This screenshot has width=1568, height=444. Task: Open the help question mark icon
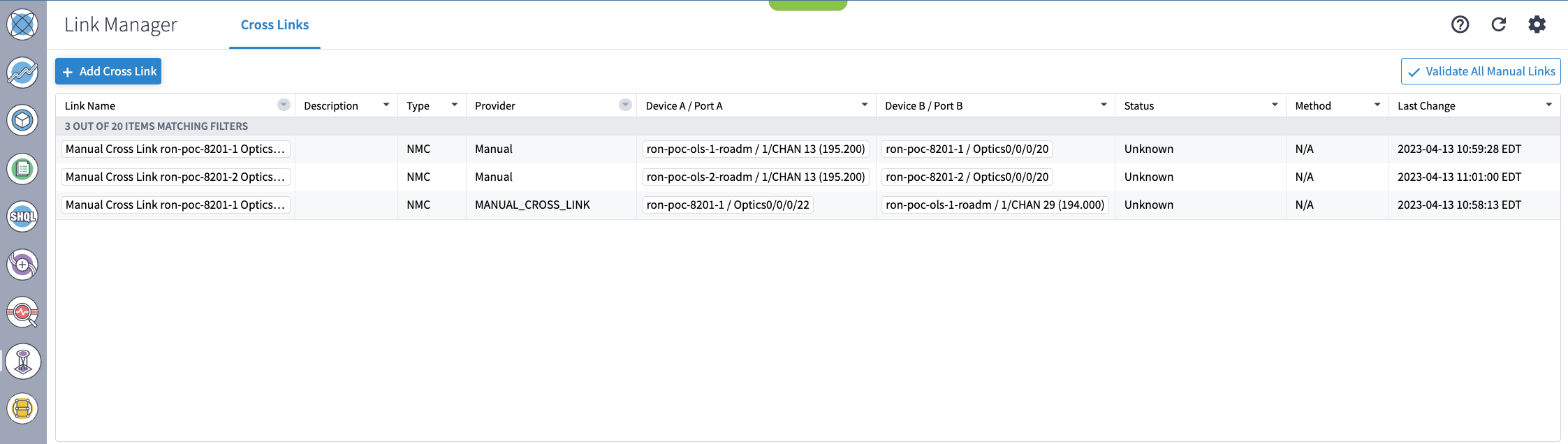pyautogui.click(x=1460, y=24)
